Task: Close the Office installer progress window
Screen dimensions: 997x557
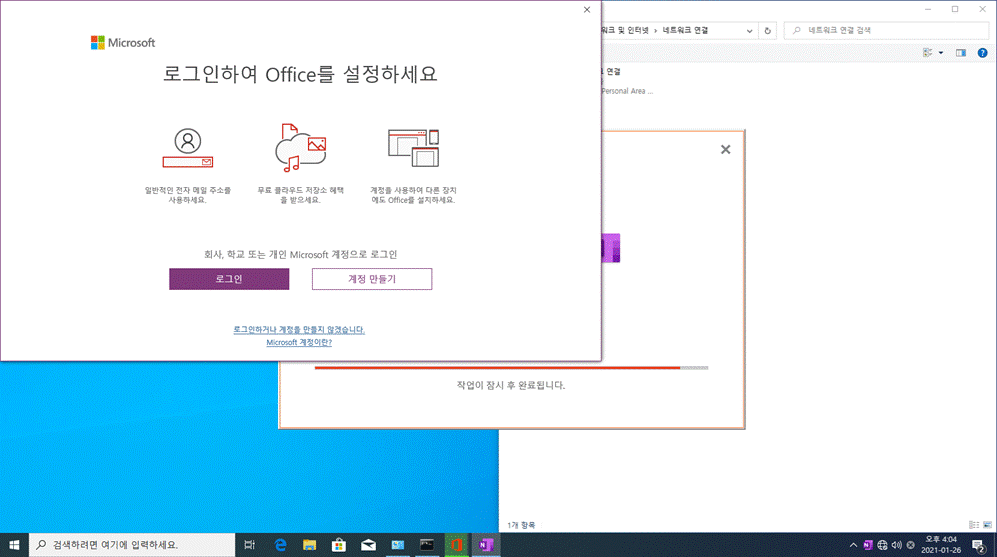Action: [725, 149]
